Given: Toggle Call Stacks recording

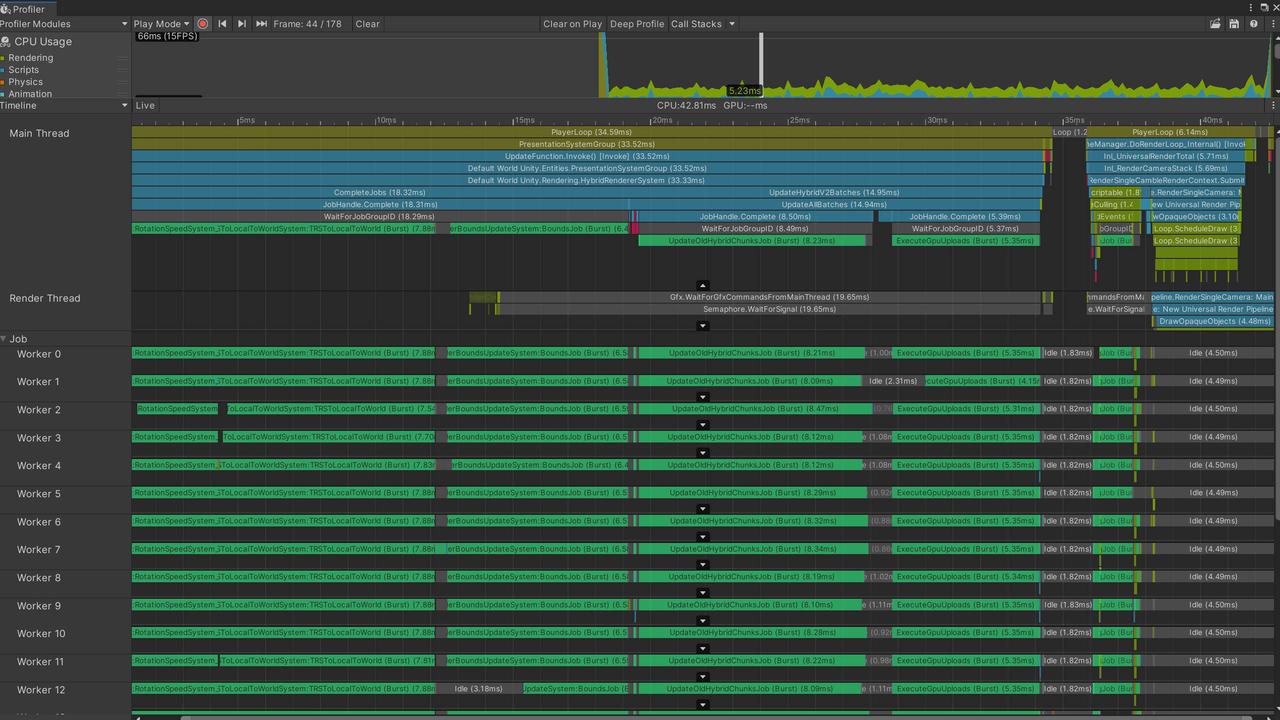Looking at the screenshot, I should point(696,24).
